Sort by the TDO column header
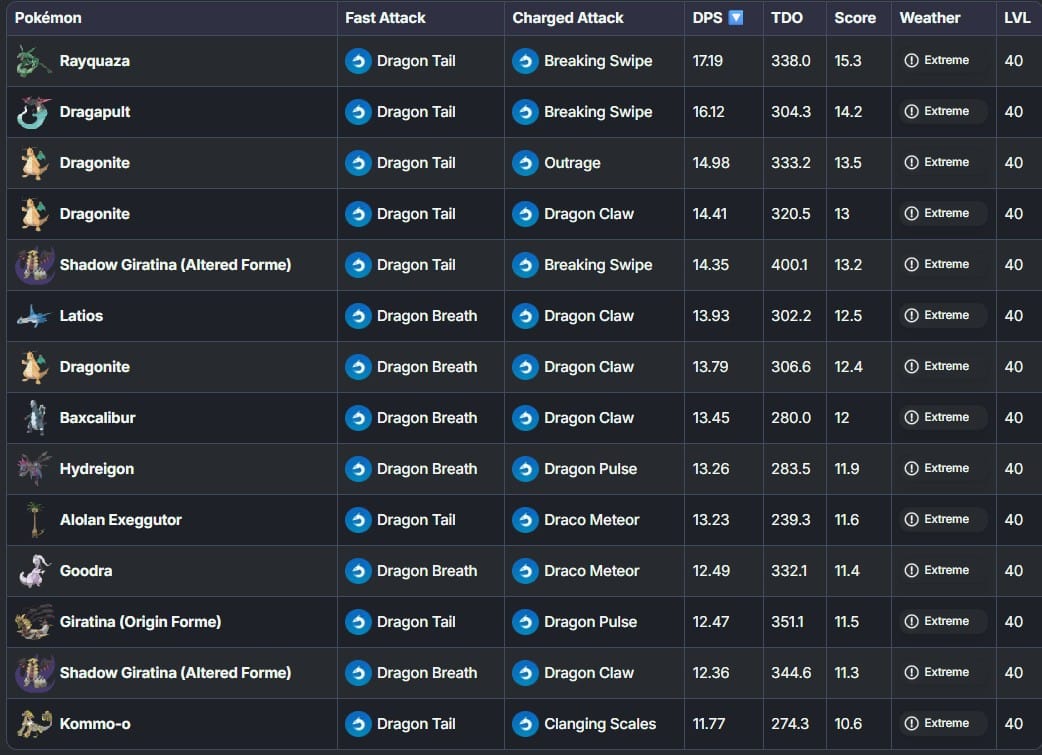This screenshot has width=1042, height=755. click(x=787, y=18)
